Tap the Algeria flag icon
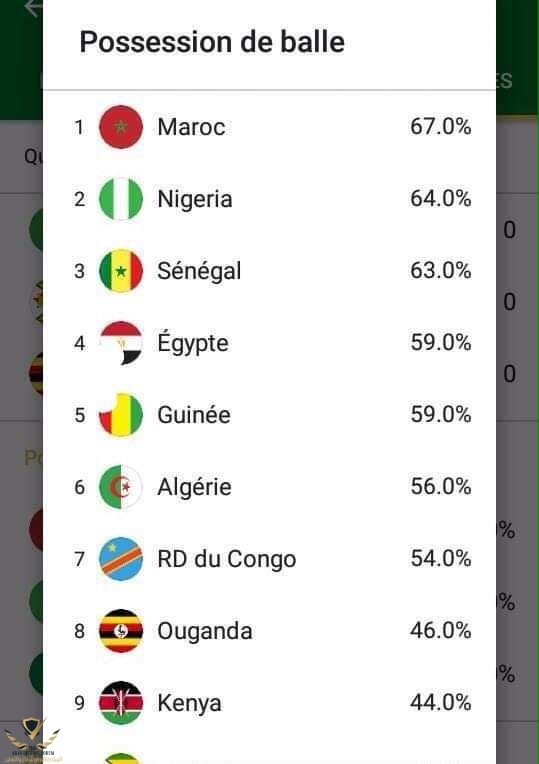 (121, 487)
